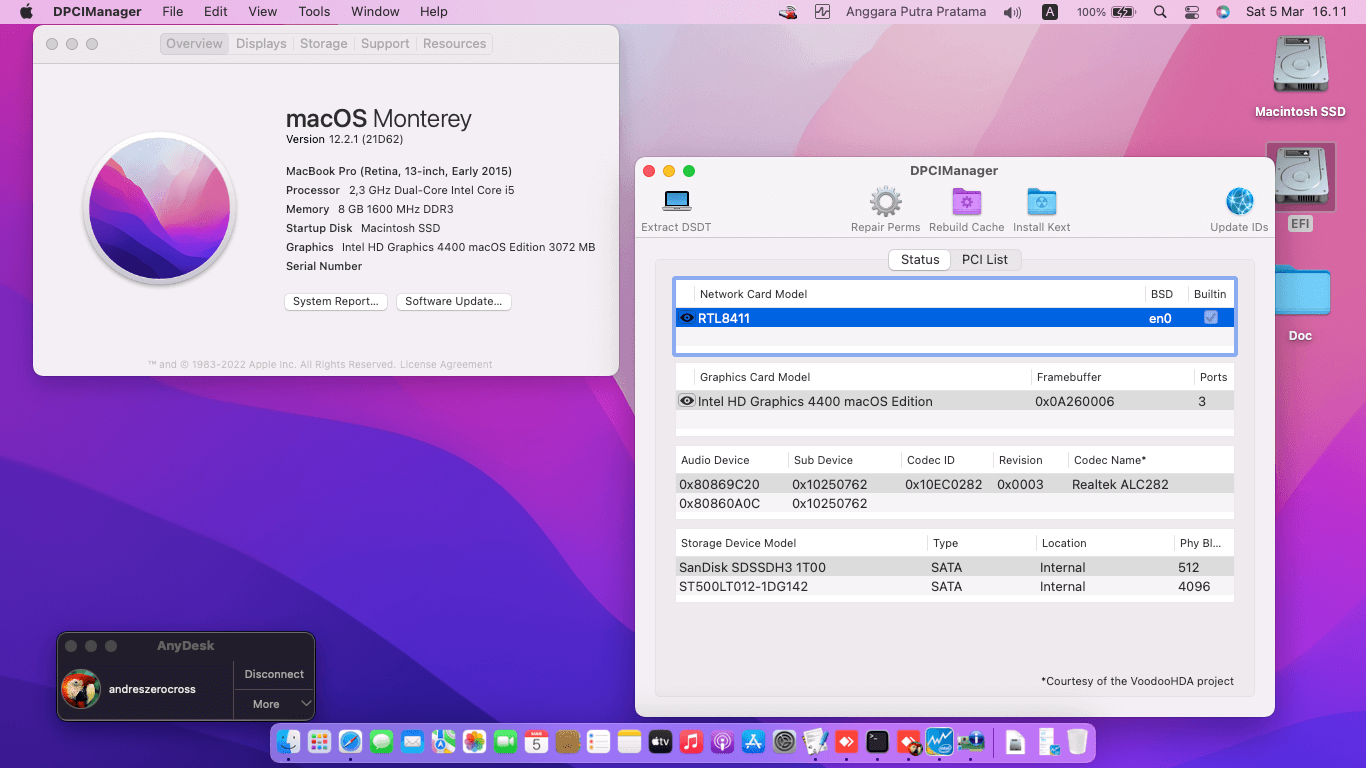The width and height of the screenshot is (1366, 768).
Task: Click the date and time clock
Action: (1297, 12)
